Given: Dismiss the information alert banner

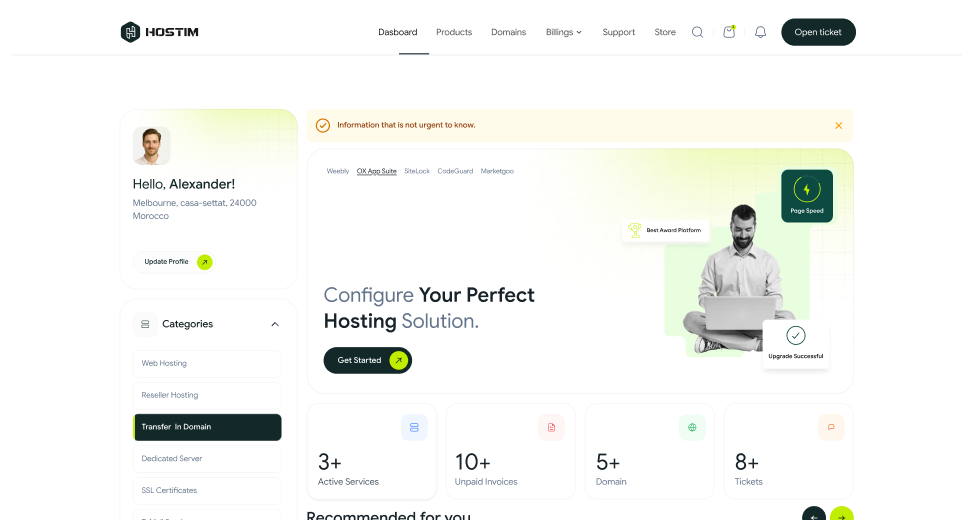Looking at the screenshot, I should [x=838, y=125].
